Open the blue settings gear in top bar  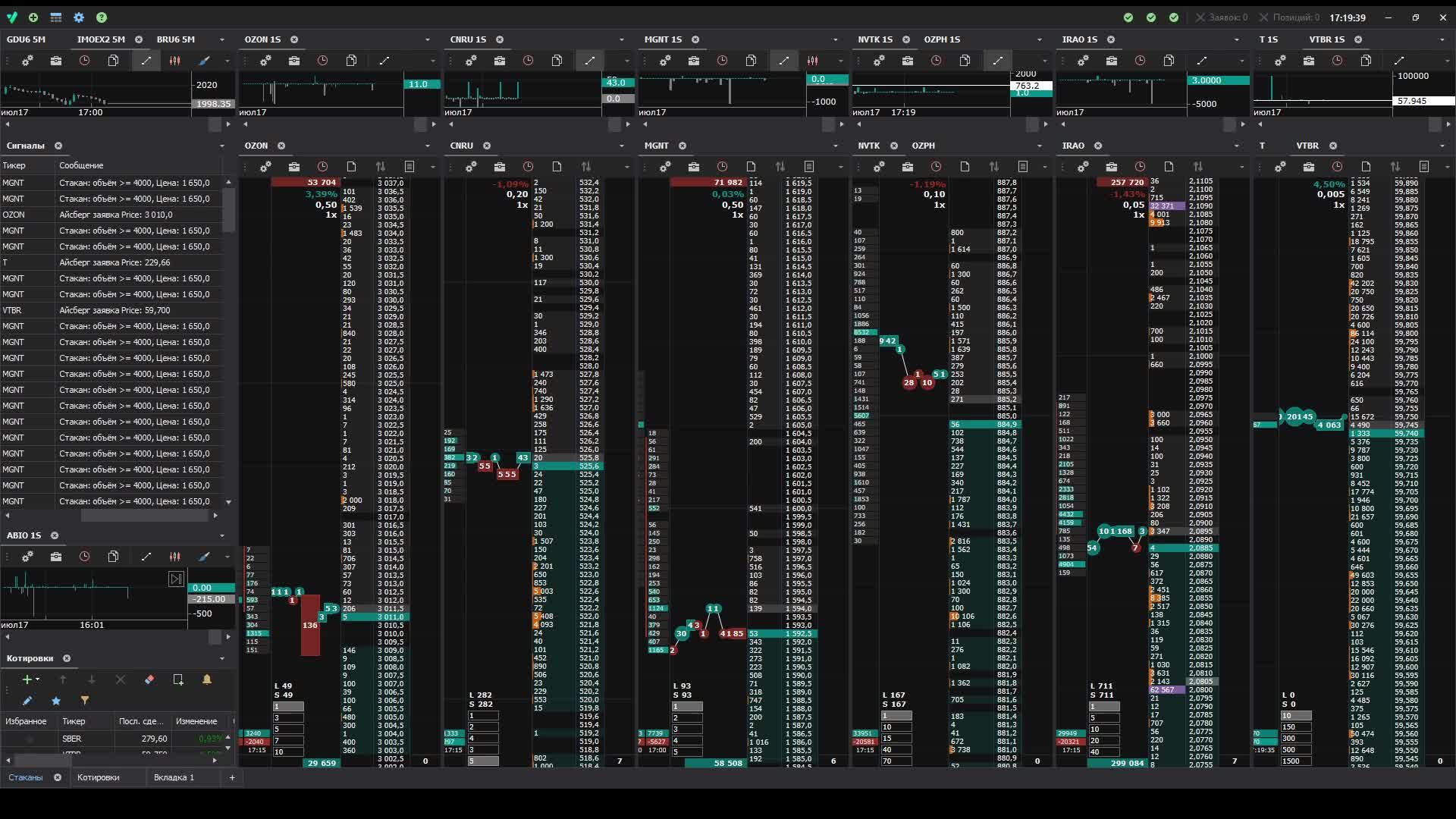(79, 17)
